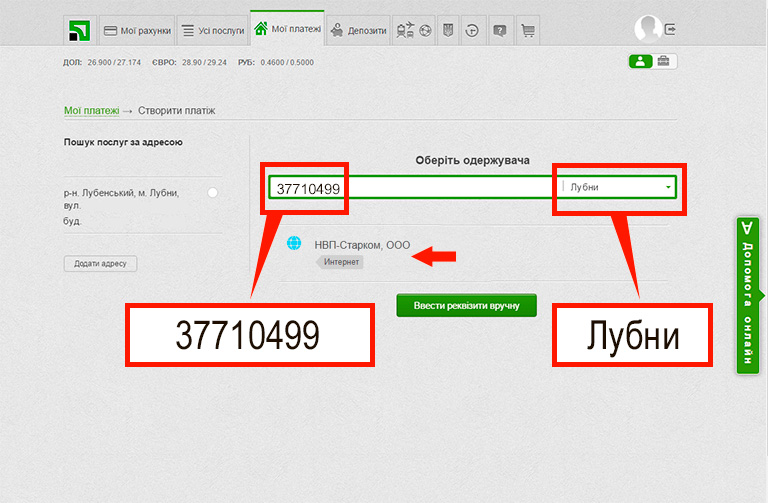
Task: Click the Ukrainian emblem shield icon
Action: tap(449, 31)
